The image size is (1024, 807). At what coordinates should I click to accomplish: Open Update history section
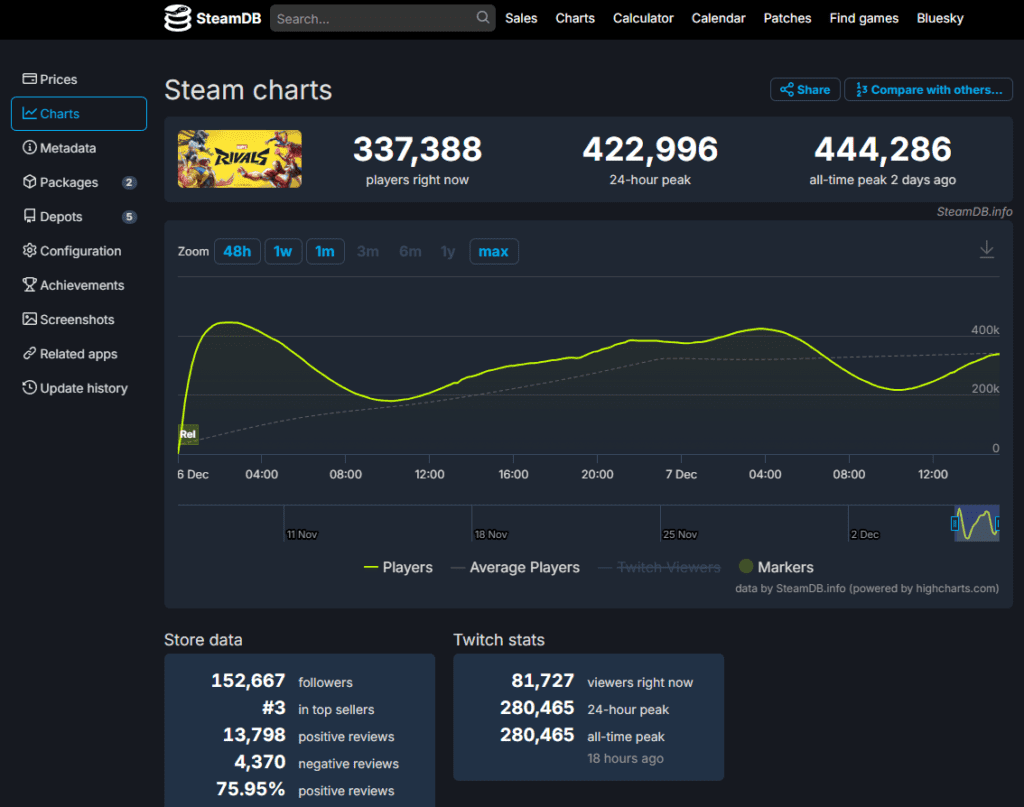[x=79, y=388]
